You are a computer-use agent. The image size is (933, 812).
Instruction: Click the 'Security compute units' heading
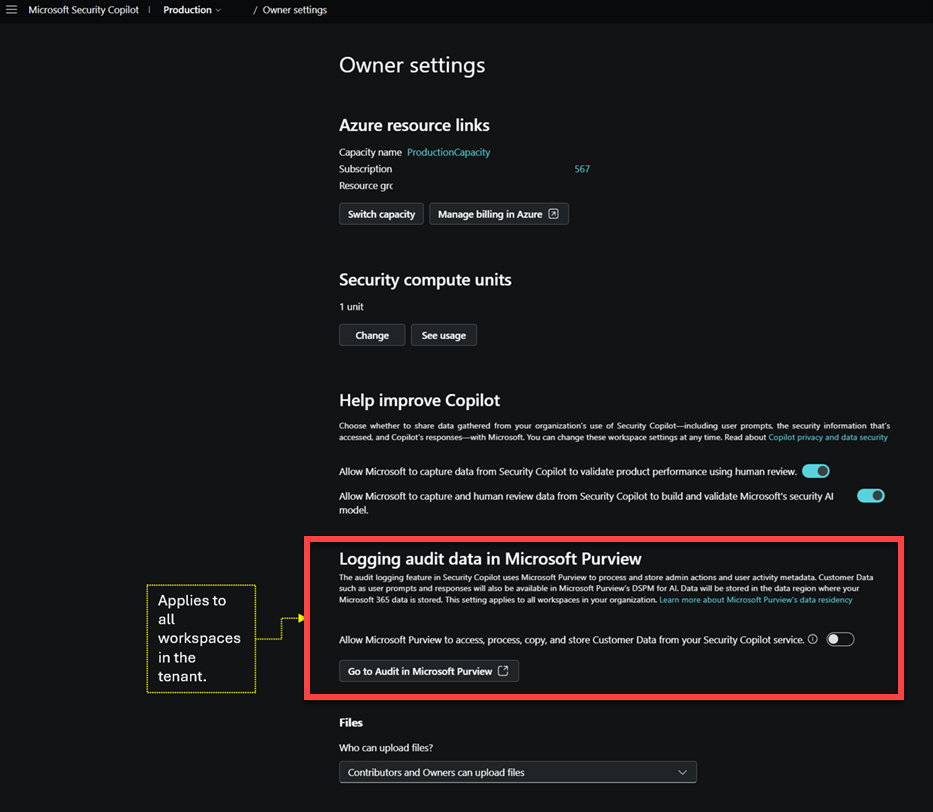pyautogui.click(x=425, y=280)
